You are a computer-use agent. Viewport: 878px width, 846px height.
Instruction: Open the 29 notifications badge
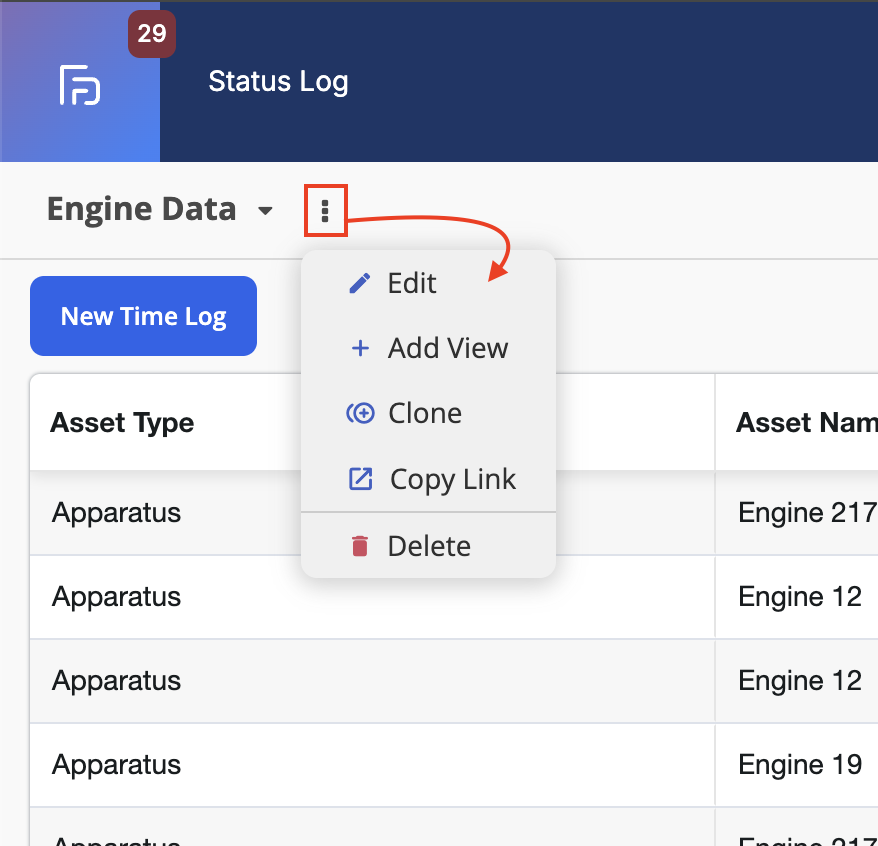tap(152, 34)
